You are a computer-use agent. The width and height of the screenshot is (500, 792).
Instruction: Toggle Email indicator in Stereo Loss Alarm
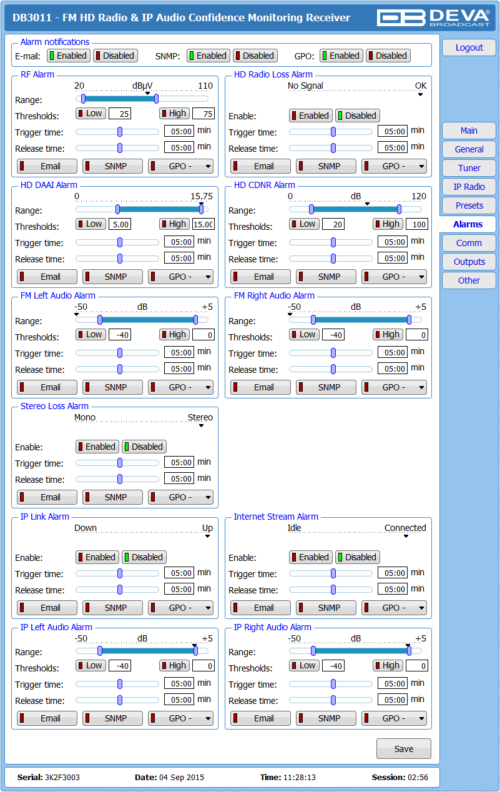tap(47, 497)
